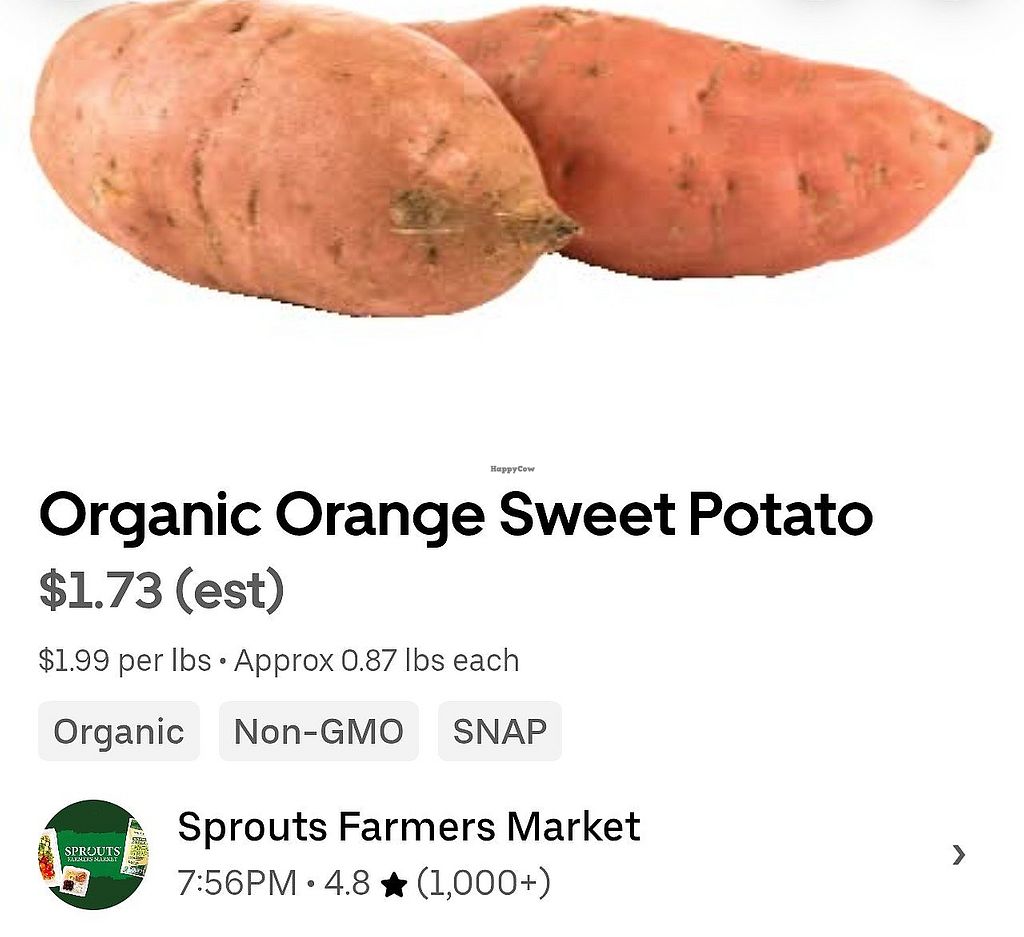Click the Organic Orange Sweet Potato title
The width and height of the screenshot is (1024, 937).
456,517
